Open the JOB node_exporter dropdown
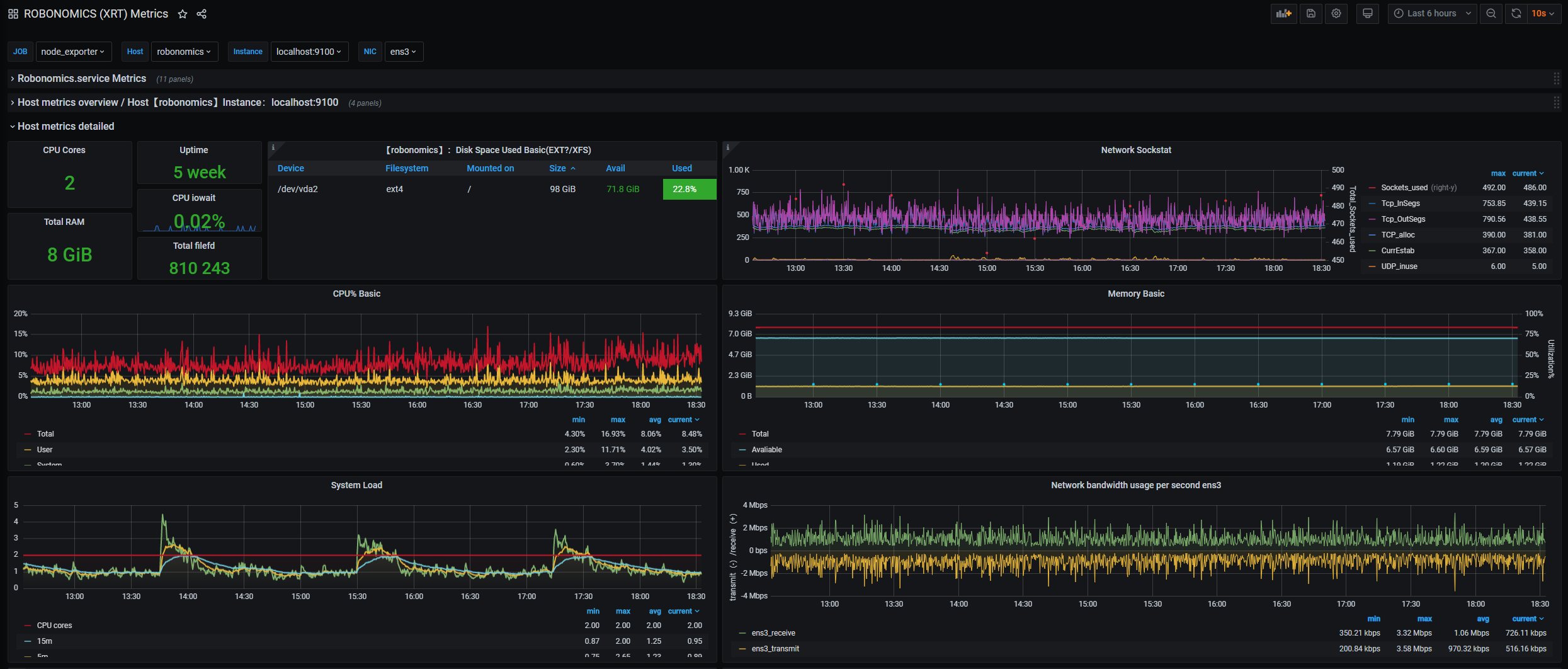The width and height of the screenshot is (1568, 669). [73, 52]
